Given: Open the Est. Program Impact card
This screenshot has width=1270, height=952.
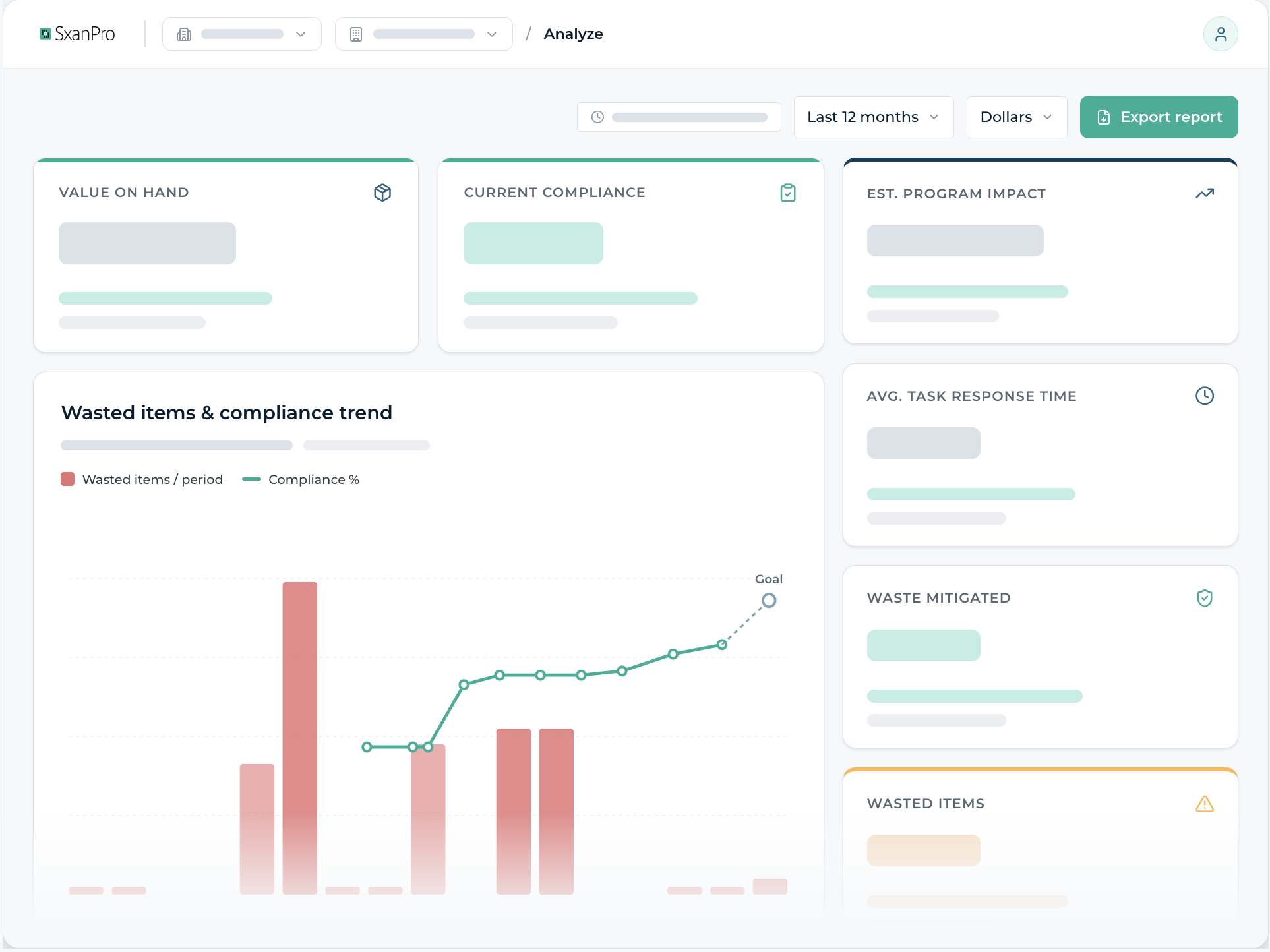Looking at the screenshot, I should coord(1041,251).
